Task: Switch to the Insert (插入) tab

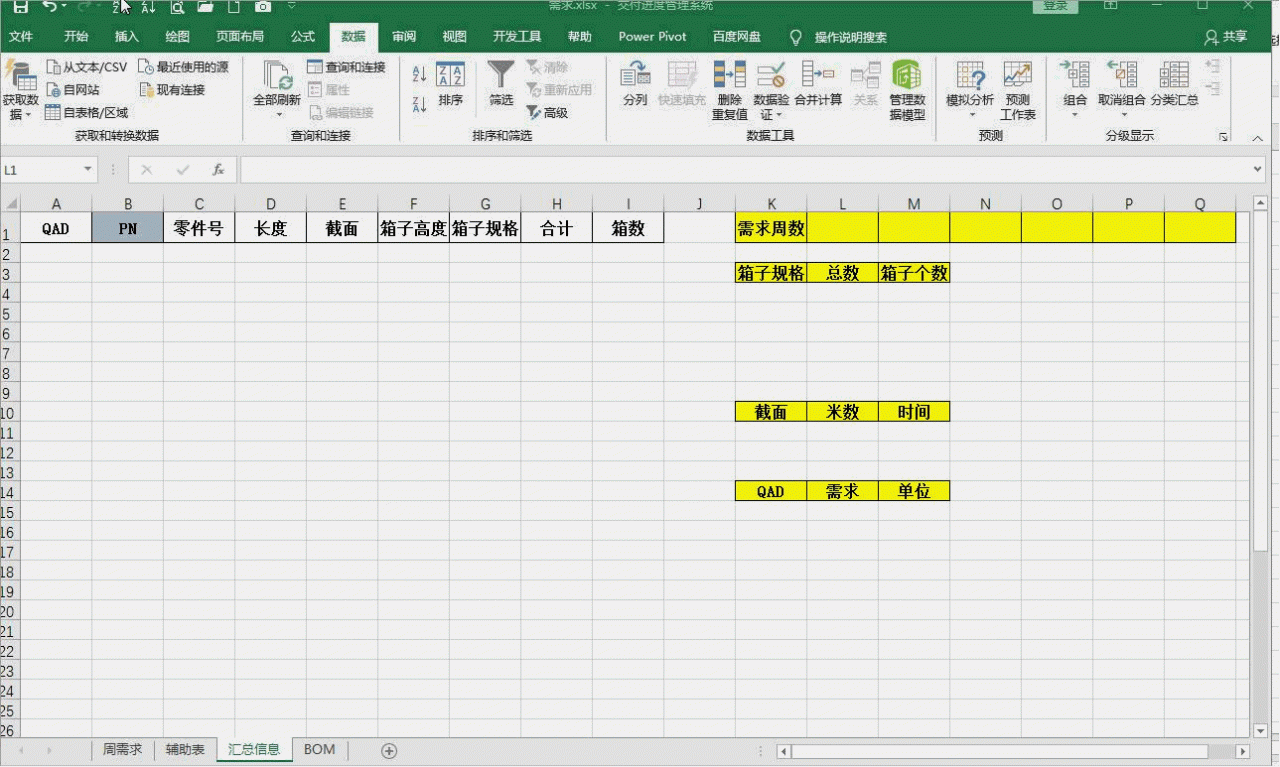Action: (x=127, y=37)
